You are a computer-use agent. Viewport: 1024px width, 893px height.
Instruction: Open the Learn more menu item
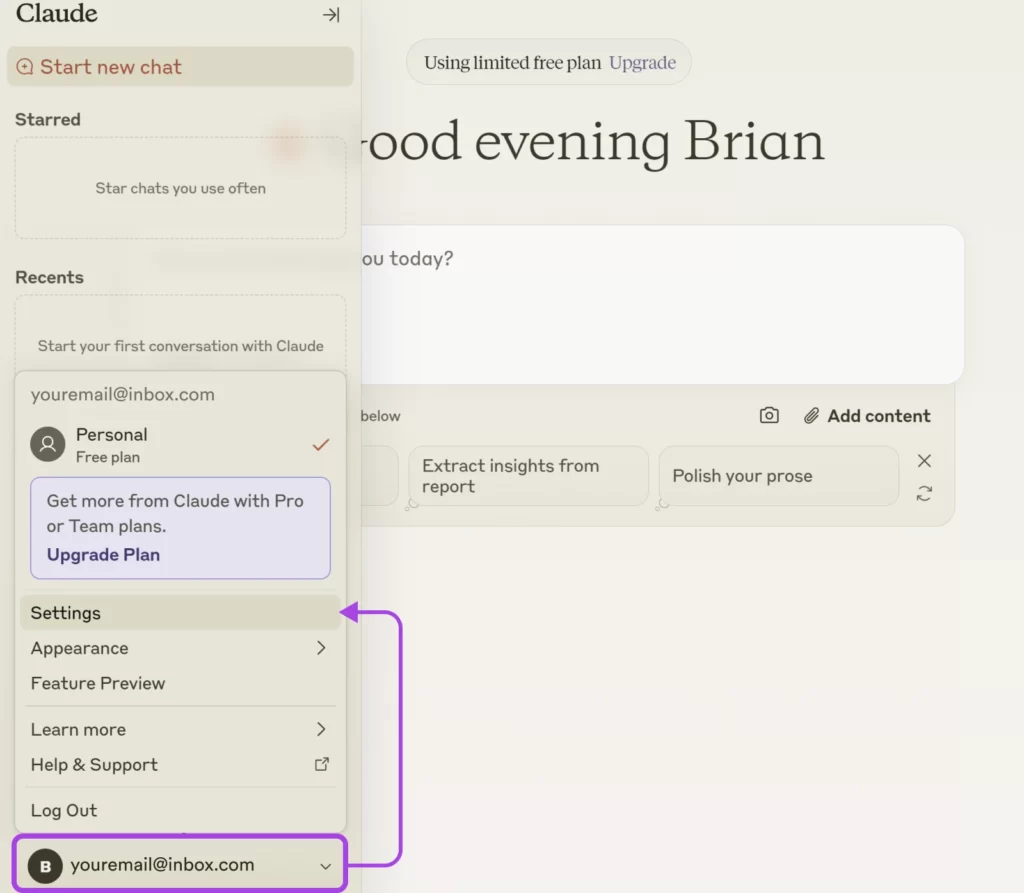click(180, 729)
